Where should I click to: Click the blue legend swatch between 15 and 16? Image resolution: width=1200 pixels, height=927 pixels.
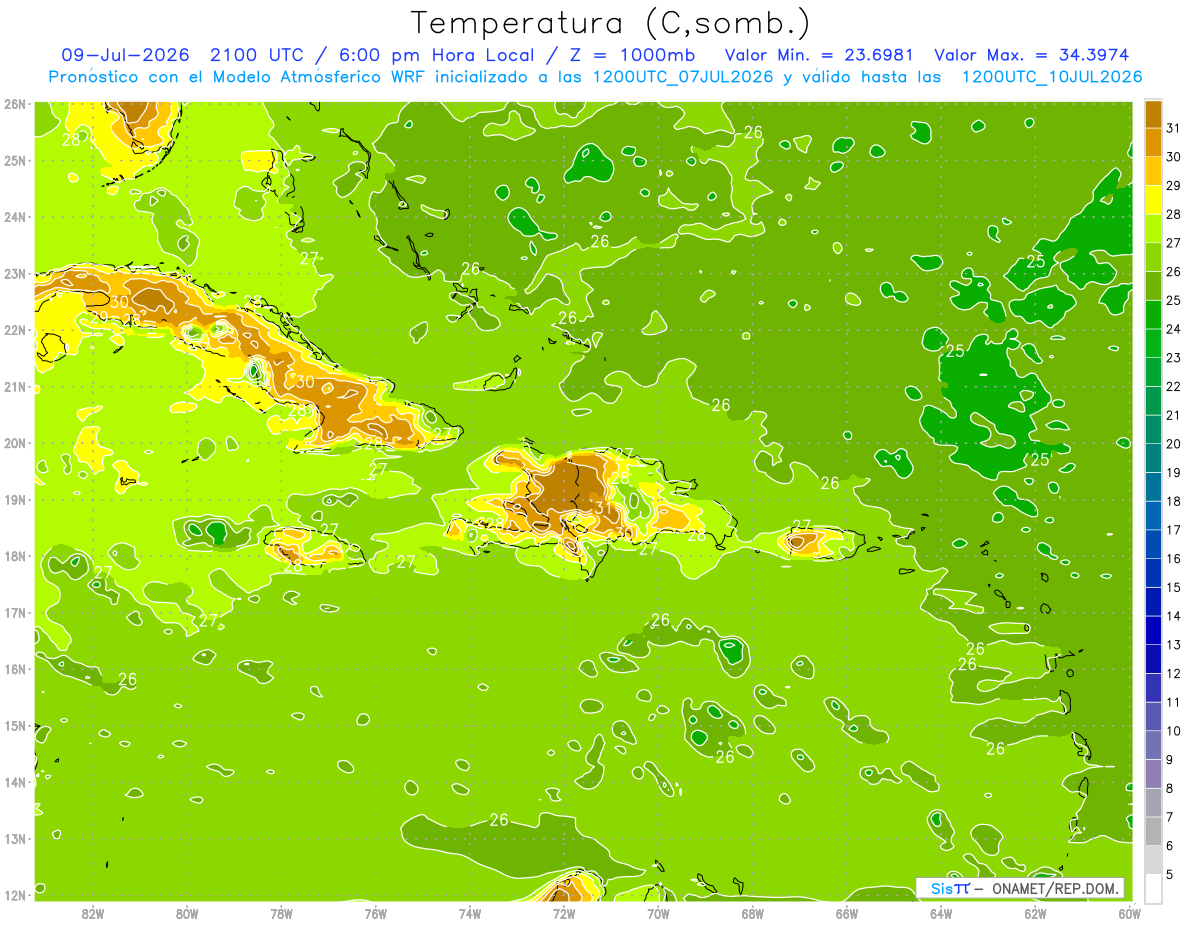(1154, 573)
